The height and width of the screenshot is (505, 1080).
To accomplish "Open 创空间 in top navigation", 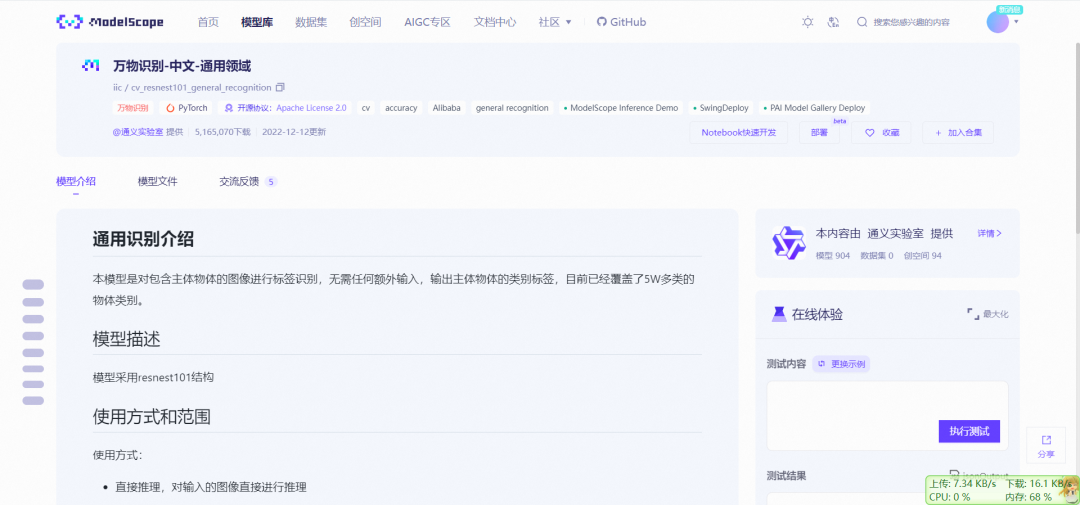I will pyautogui.click(x=366, y=22).
